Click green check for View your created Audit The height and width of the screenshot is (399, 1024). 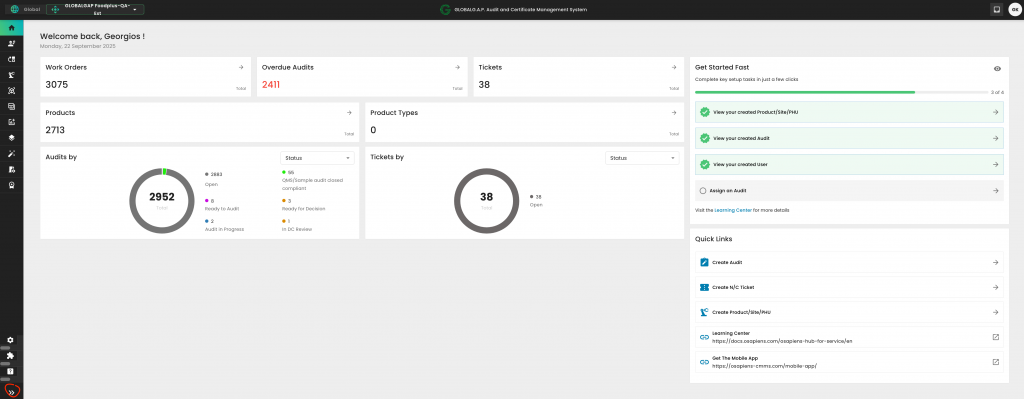pos(705,138)
